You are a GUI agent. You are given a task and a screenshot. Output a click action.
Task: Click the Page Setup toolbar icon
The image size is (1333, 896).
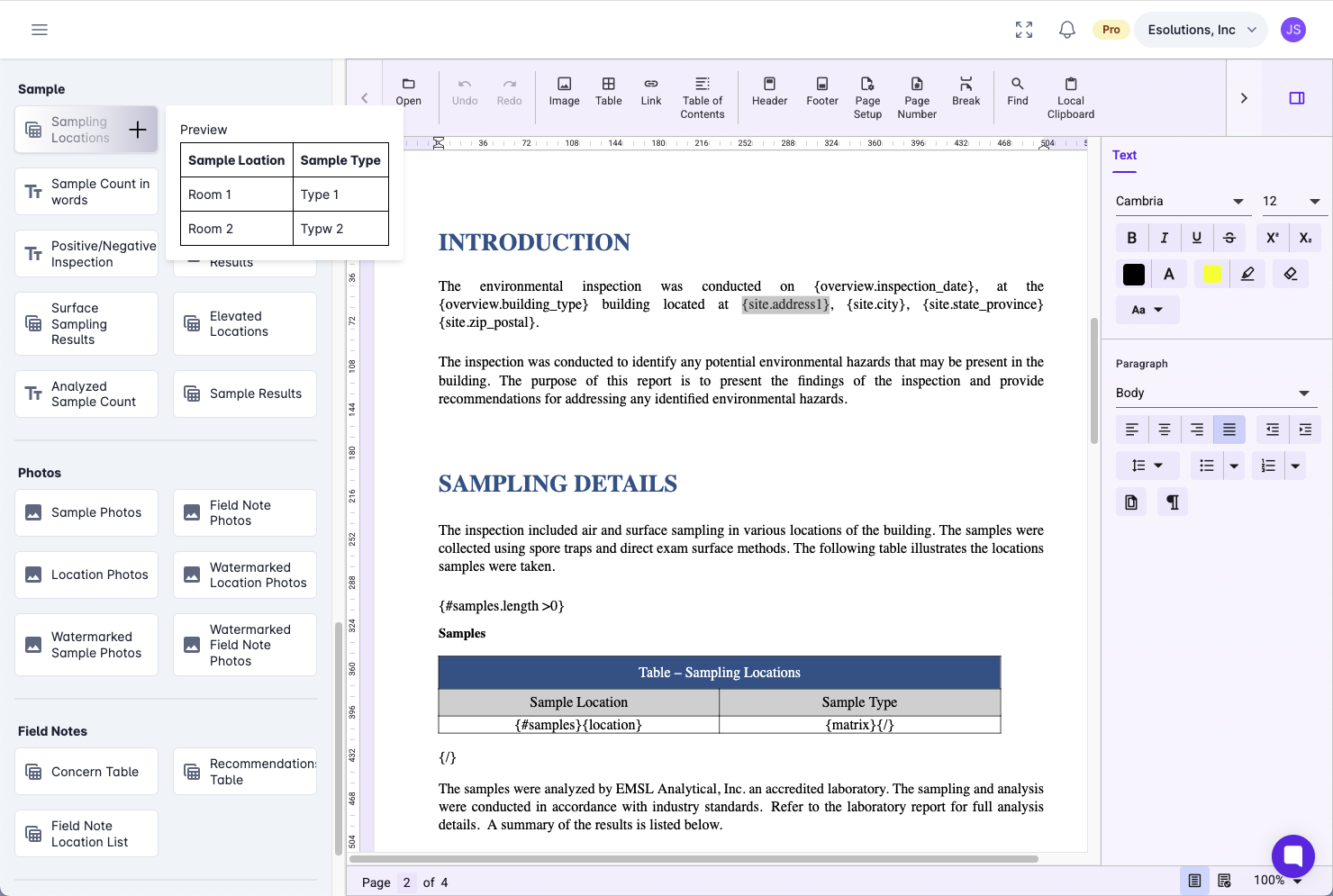tap(867, 97)
